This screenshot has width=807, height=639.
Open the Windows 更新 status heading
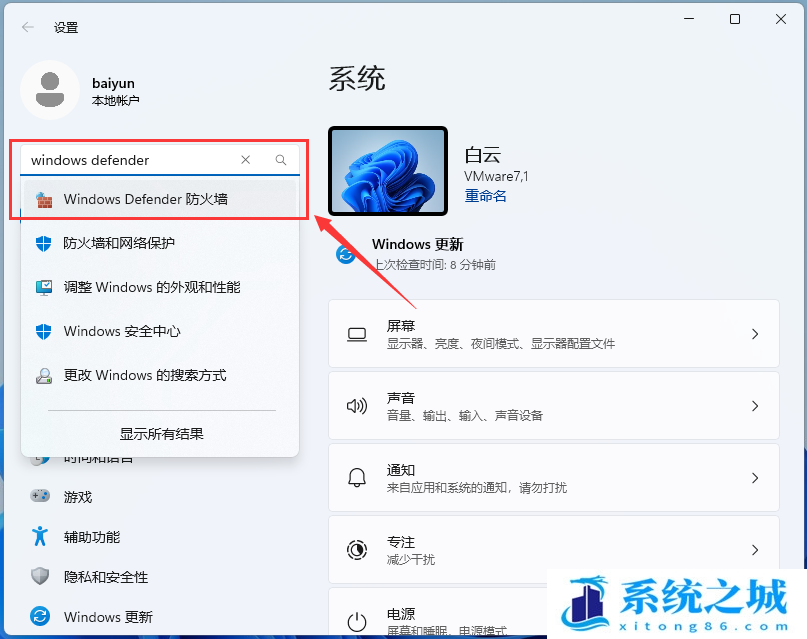click(417, 244)
